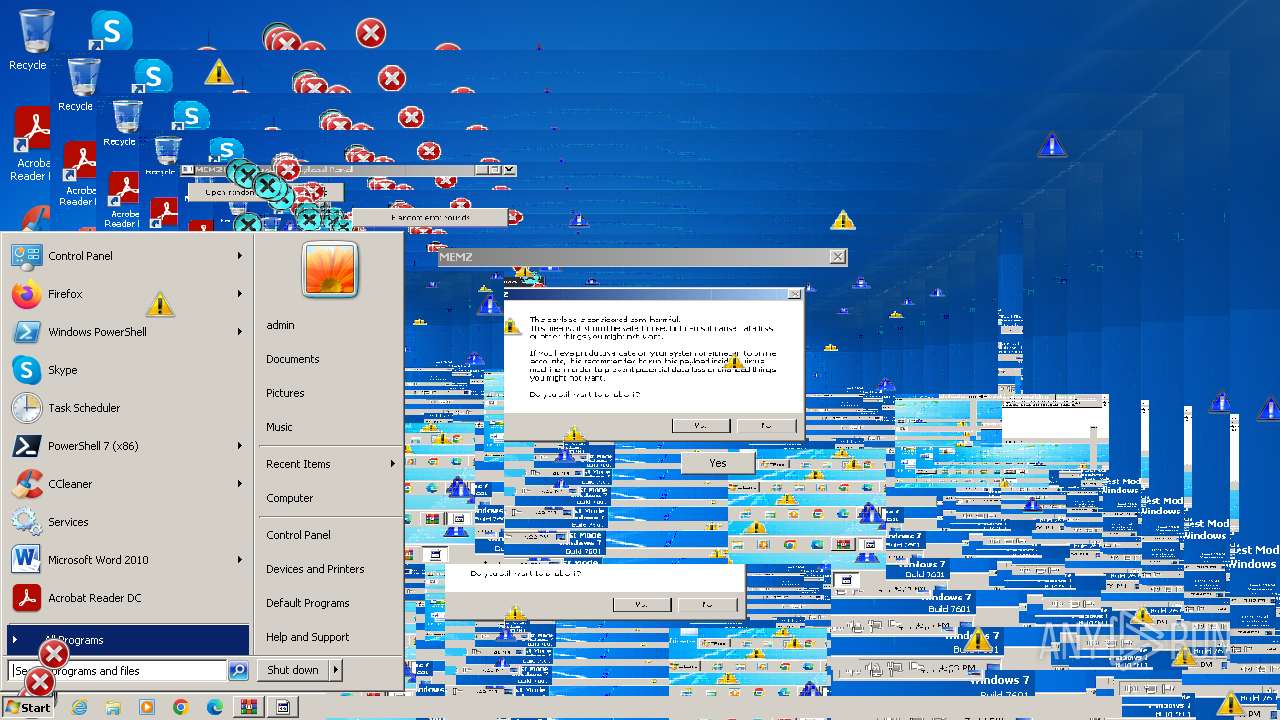Expand PowerShell 7 (x86) jump list arrow

click(240, 446)
